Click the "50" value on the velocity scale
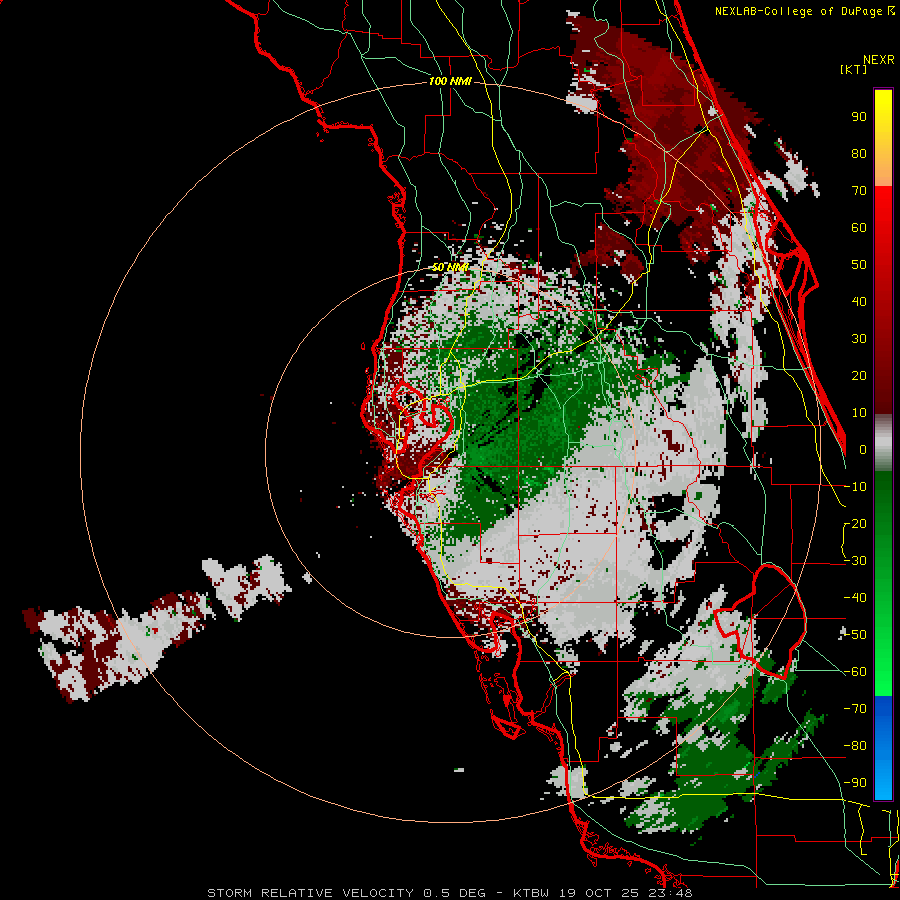The image size is (900, 900). click(x=859, y=265)
